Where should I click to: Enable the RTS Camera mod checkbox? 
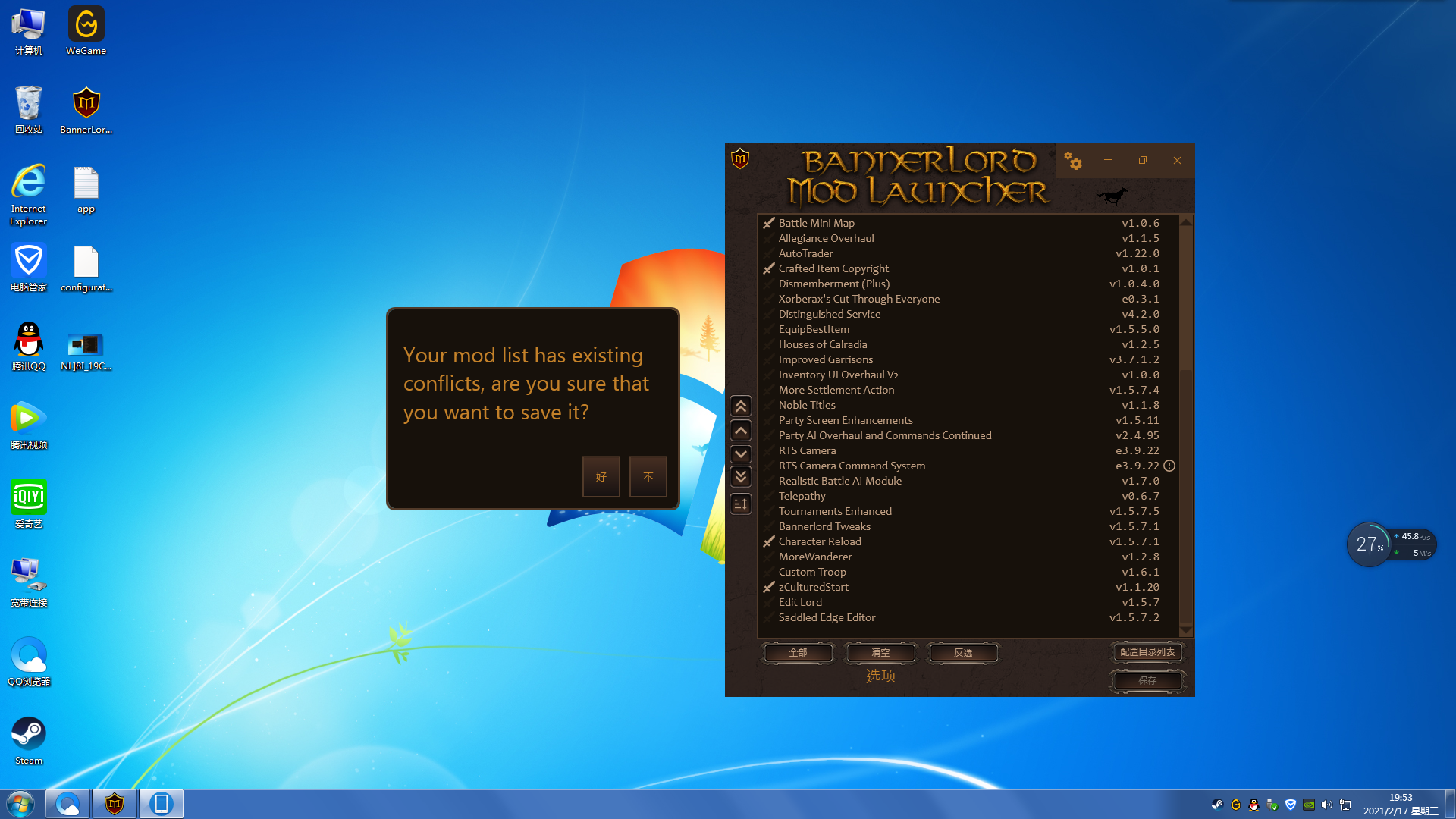769,450
